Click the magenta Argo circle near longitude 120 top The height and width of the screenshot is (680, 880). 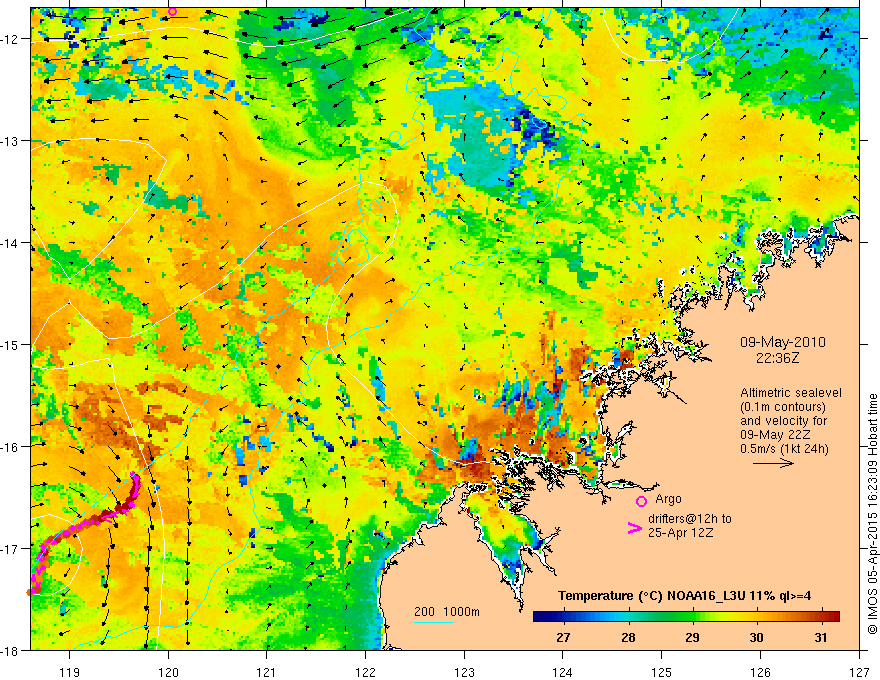[172, 11]
